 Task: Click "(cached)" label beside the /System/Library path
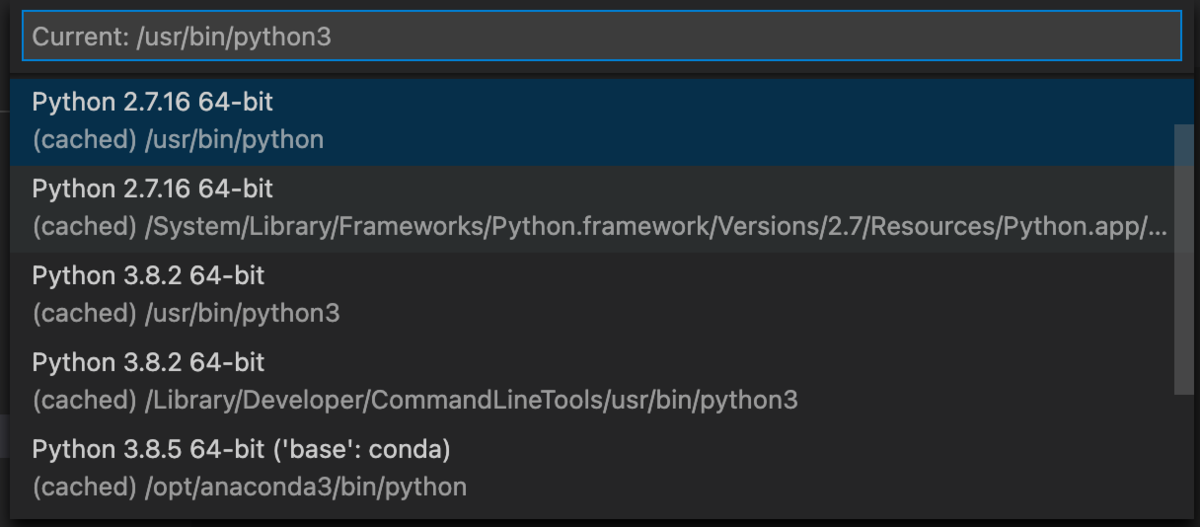coord(84,227)
